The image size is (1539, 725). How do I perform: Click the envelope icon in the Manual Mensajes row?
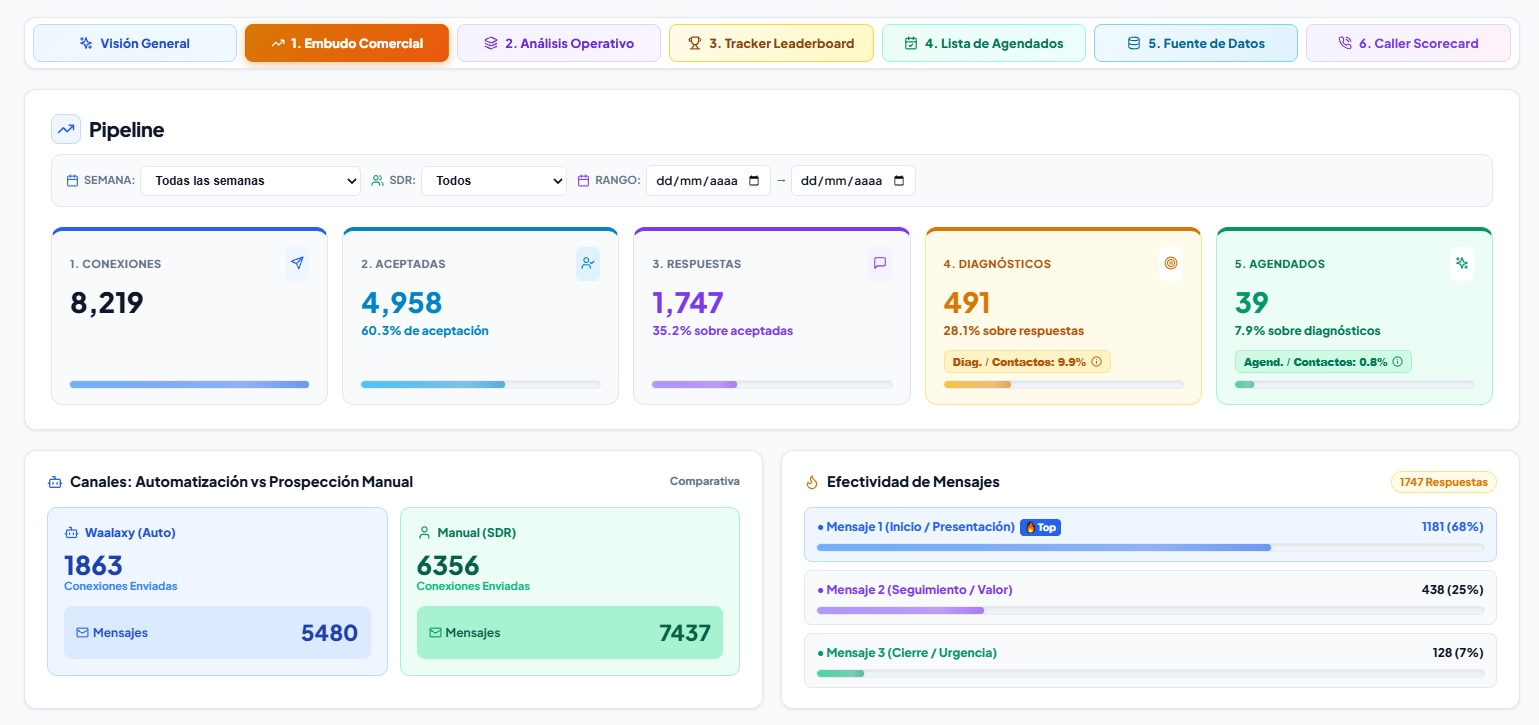(435, 633)
